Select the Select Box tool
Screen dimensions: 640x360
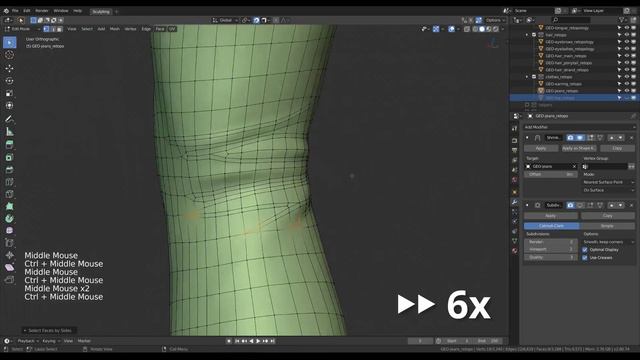pyautogui.click(x=9, y=42)
